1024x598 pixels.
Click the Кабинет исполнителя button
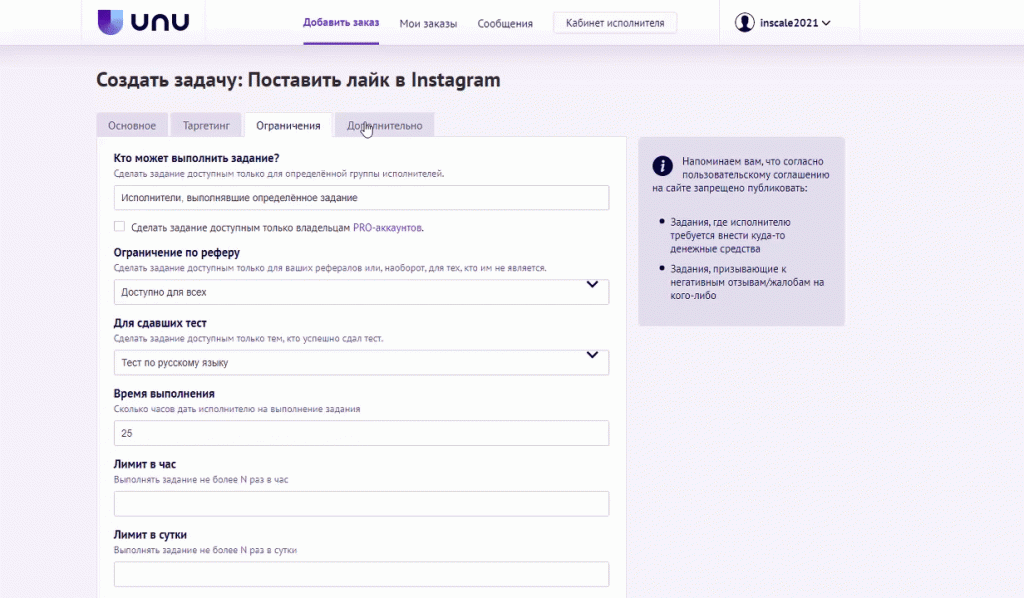tap(615, 23)
